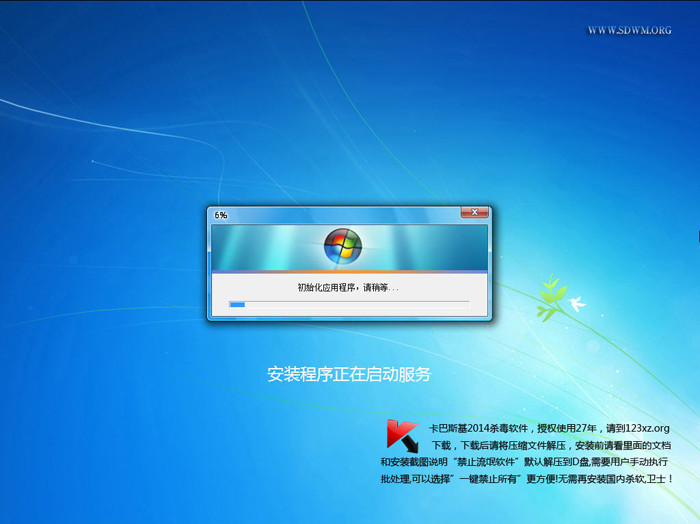Image resolution: width=700 pixels, height=524 pixels.
Task: Click the installer progress bar
Action: [x=349, y=304]
